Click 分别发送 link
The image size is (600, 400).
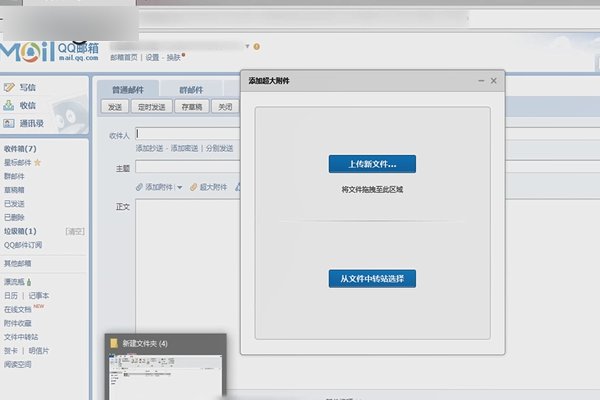[x=219, y=148]
